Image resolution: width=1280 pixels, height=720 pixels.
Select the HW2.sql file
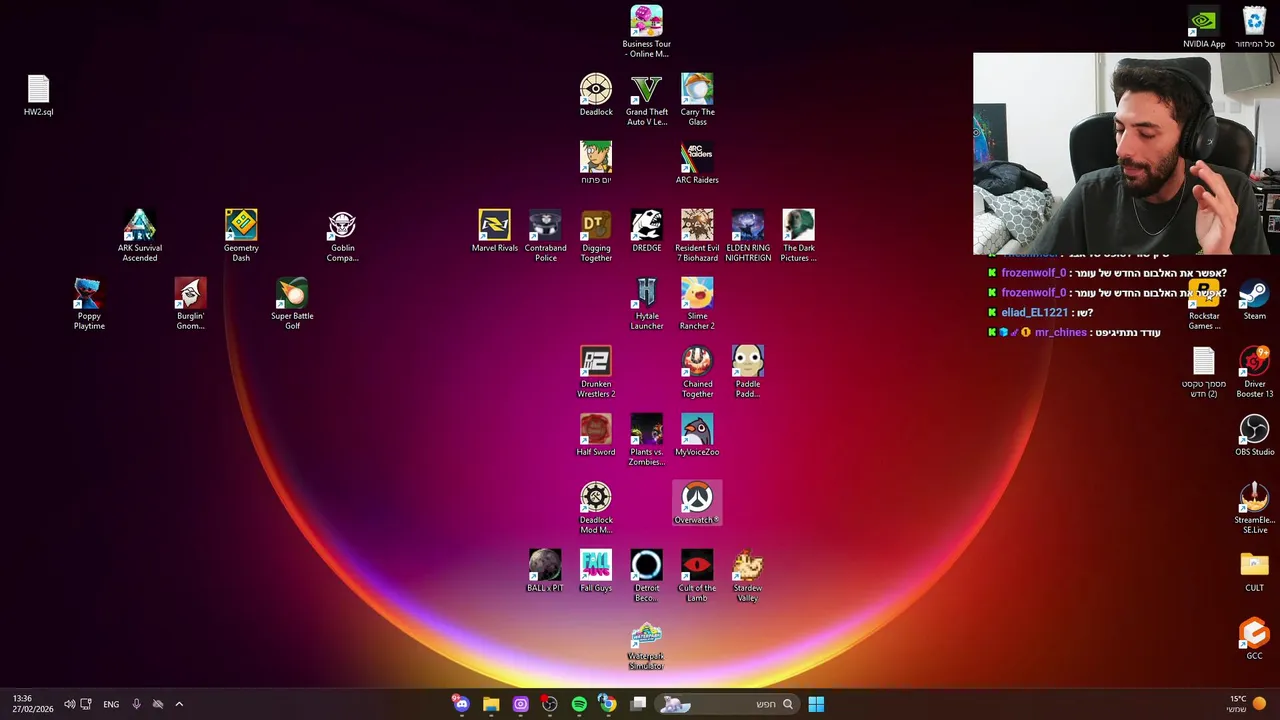38,94
